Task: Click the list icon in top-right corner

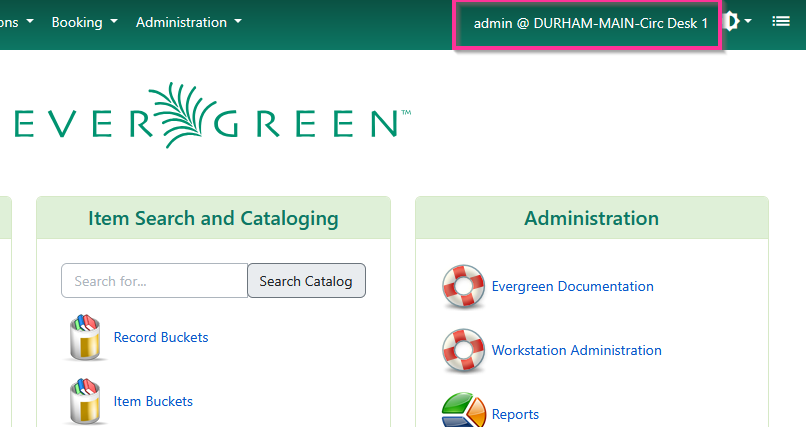Action: point(781,22)
